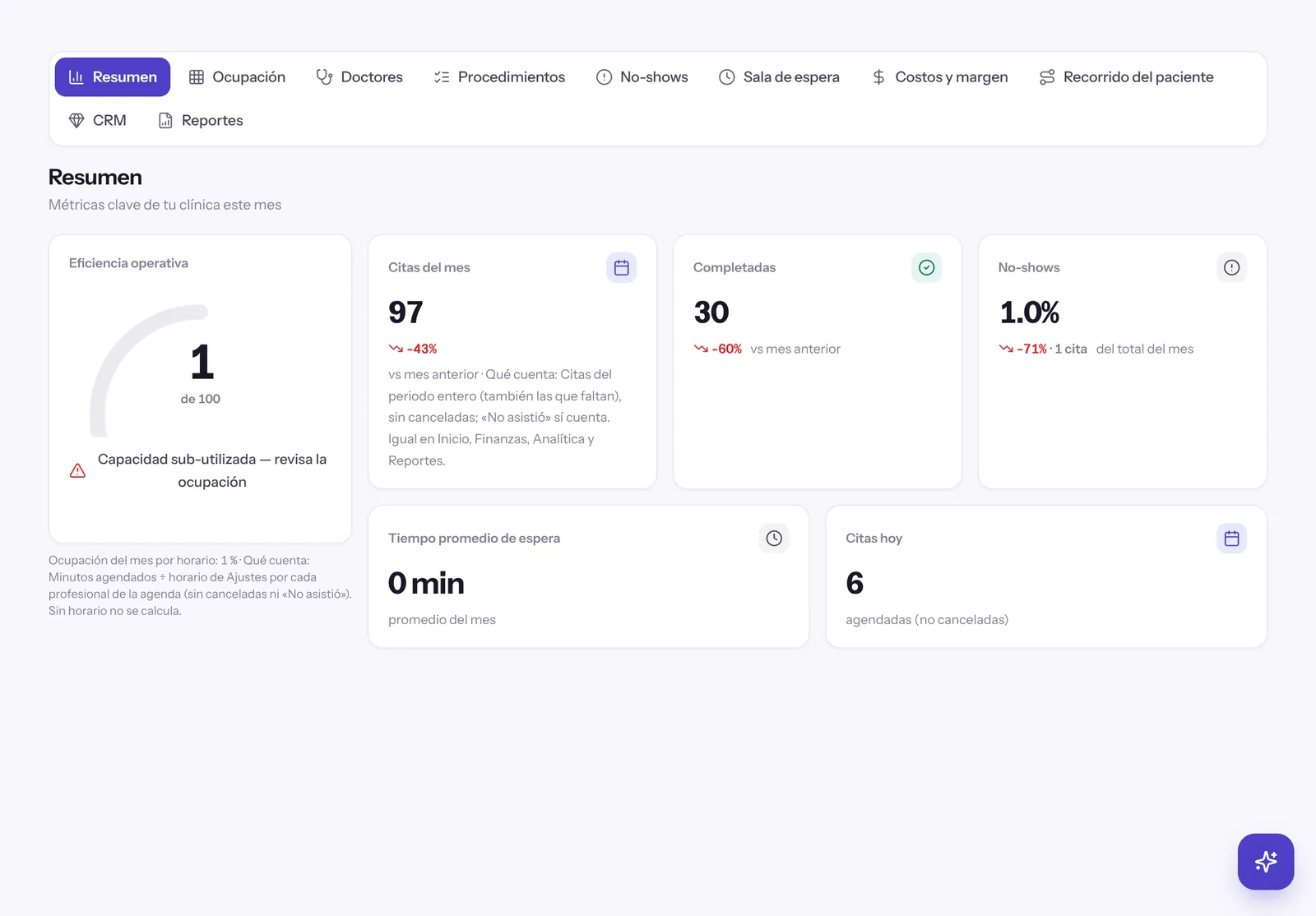Click the 0 min wait time value
The image size is (1316, 916).
click(426, 583)
